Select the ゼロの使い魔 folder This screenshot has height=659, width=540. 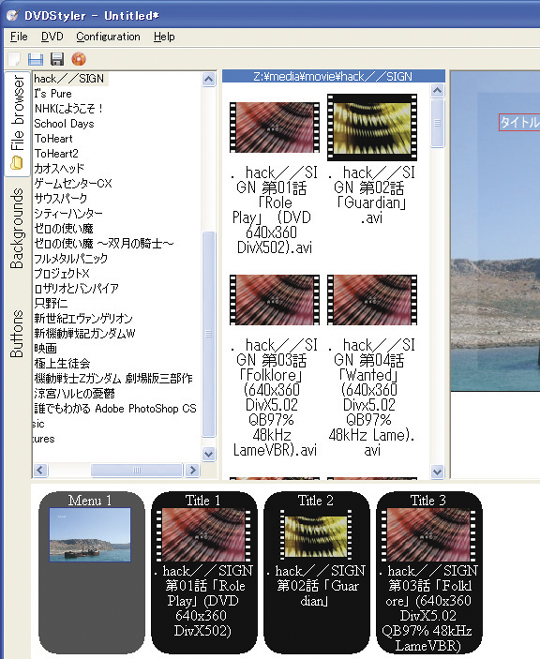63,228
